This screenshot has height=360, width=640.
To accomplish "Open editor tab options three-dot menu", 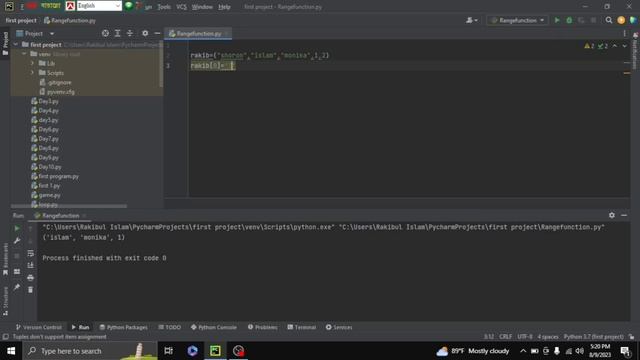I will (624, 33).
